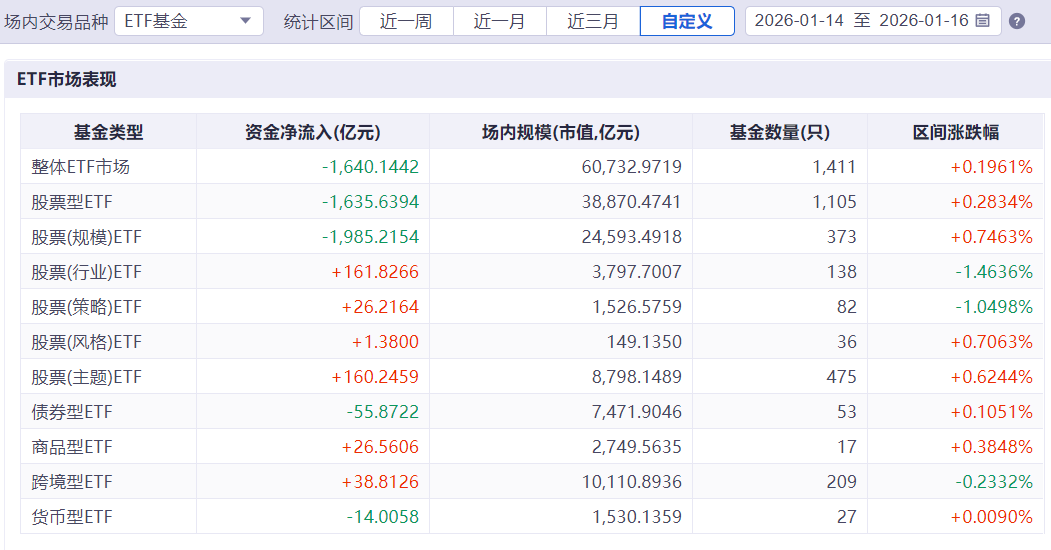Click the market size value 24,593.4918
Viewport: 1051px width, 550px height.
(631, 236)
